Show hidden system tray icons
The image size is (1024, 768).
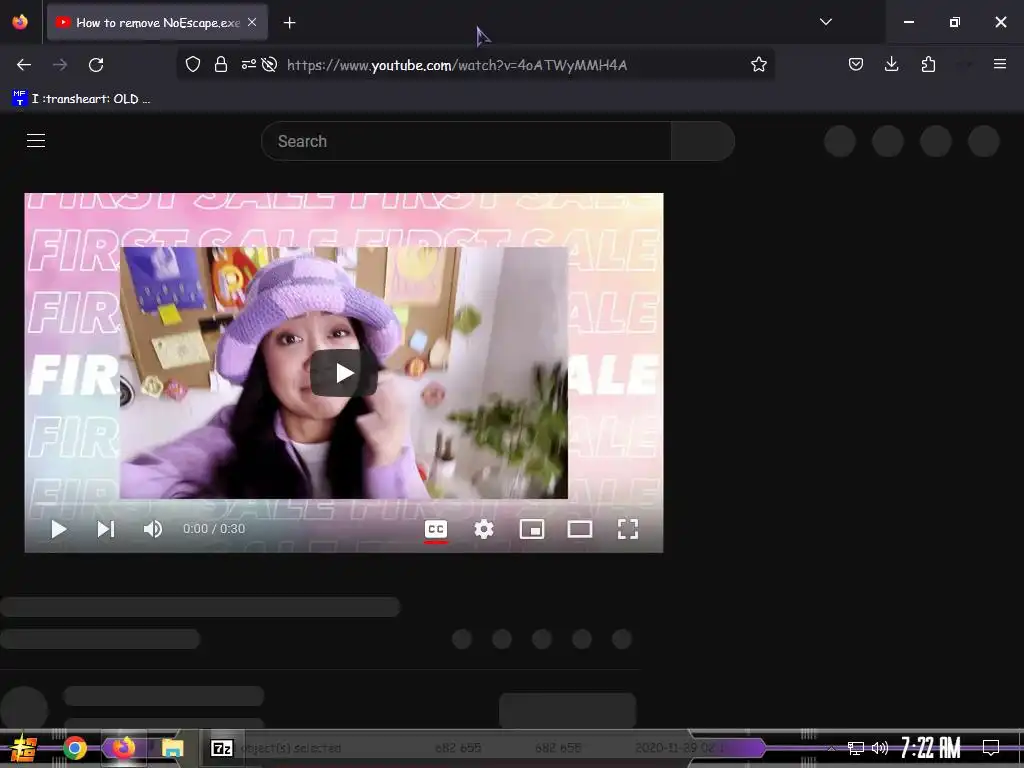coord(831,748)
